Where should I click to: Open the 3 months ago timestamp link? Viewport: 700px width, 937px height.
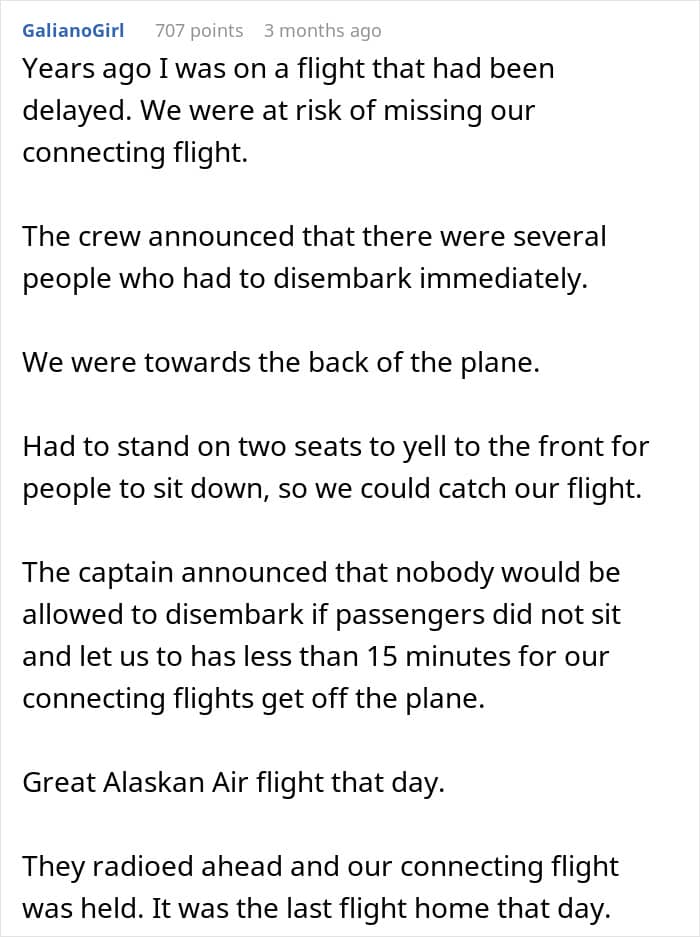(322, 30)
